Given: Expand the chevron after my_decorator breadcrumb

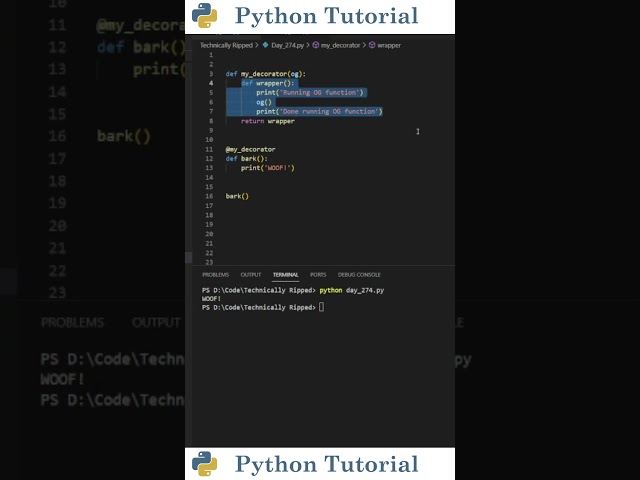Looking at the screenshot, I should click(x=364, y=45).
